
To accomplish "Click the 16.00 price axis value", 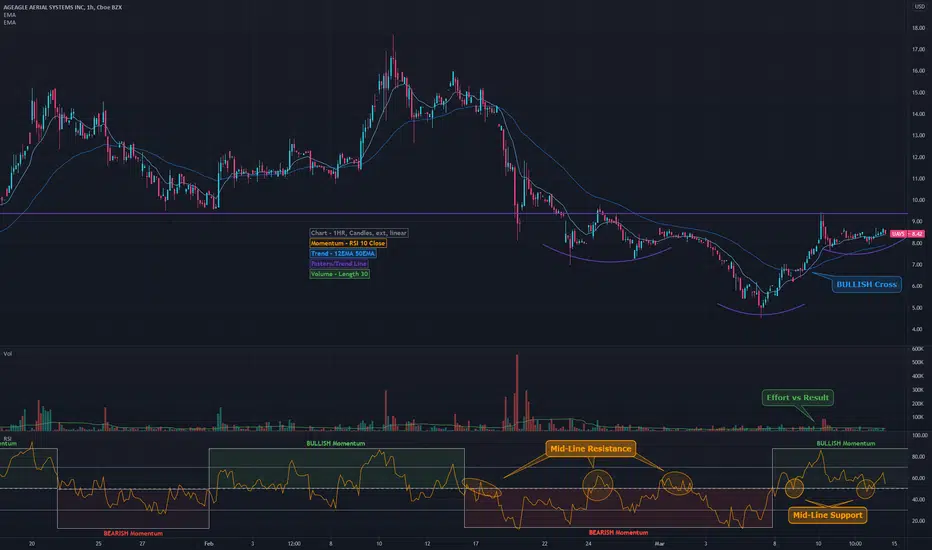I will [918, 71].
